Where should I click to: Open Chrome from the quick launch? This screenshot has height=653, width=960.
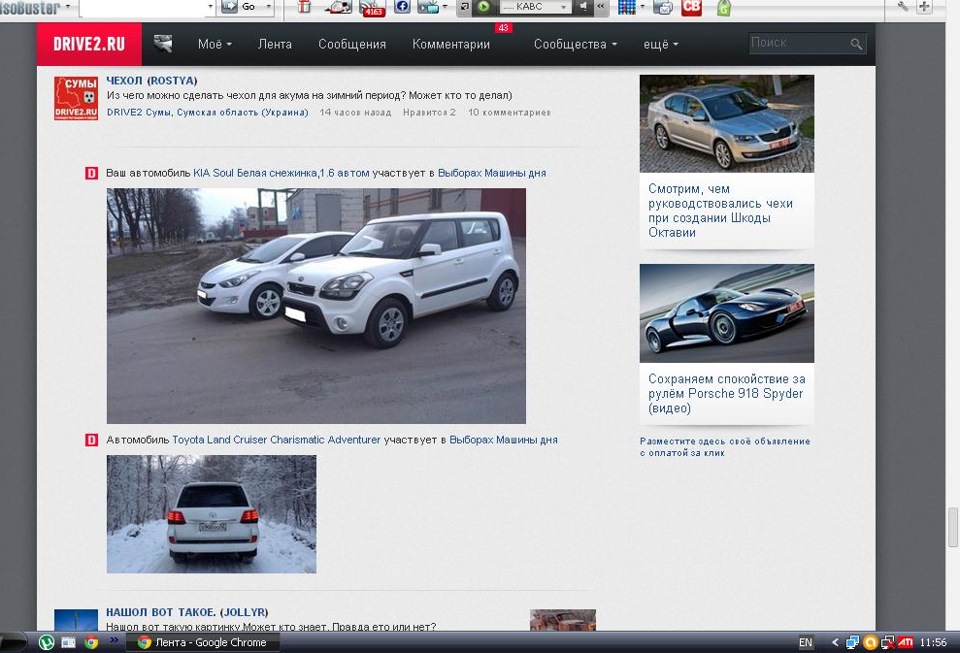coord(91,643)
